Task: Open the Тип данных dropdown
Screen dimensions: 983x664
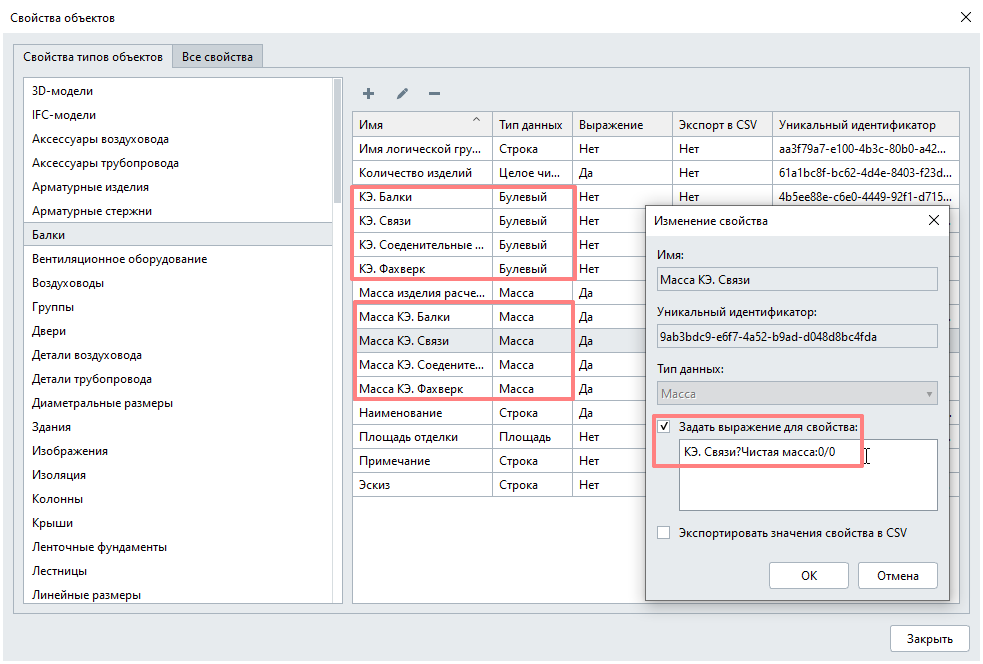Action: [x=797, y=393]
